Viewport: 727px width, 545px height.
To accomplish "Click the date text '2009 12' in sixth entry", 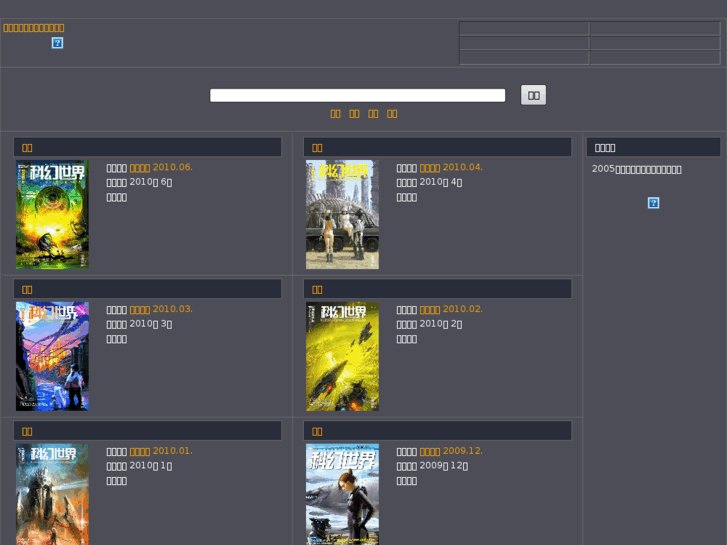I will tap(444, 466).
